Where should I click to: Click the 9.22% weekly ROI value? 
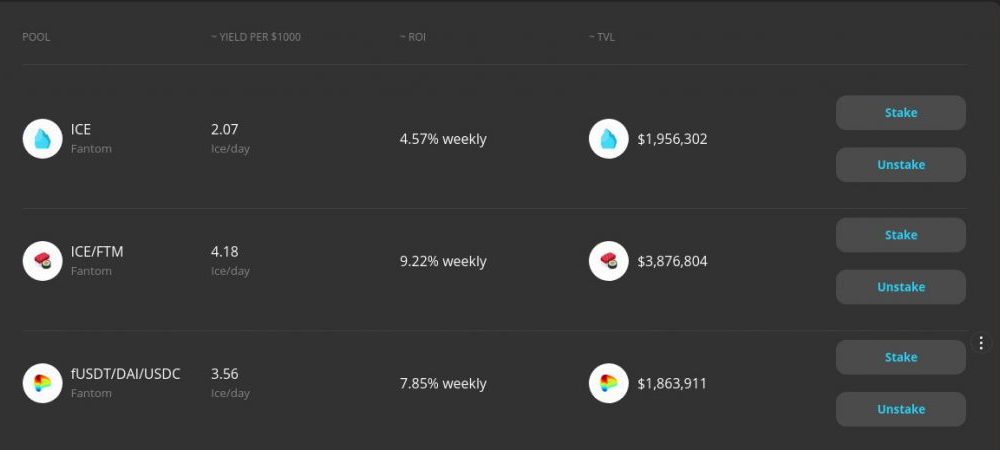(443, 261)
